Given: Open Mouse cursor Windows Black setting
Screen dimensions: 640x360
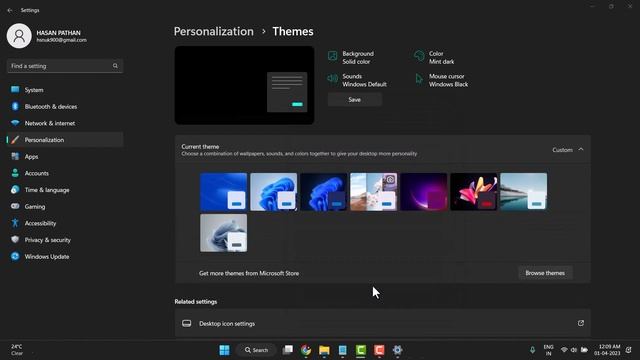Looking at the screenshot, I should click(441, 80).
